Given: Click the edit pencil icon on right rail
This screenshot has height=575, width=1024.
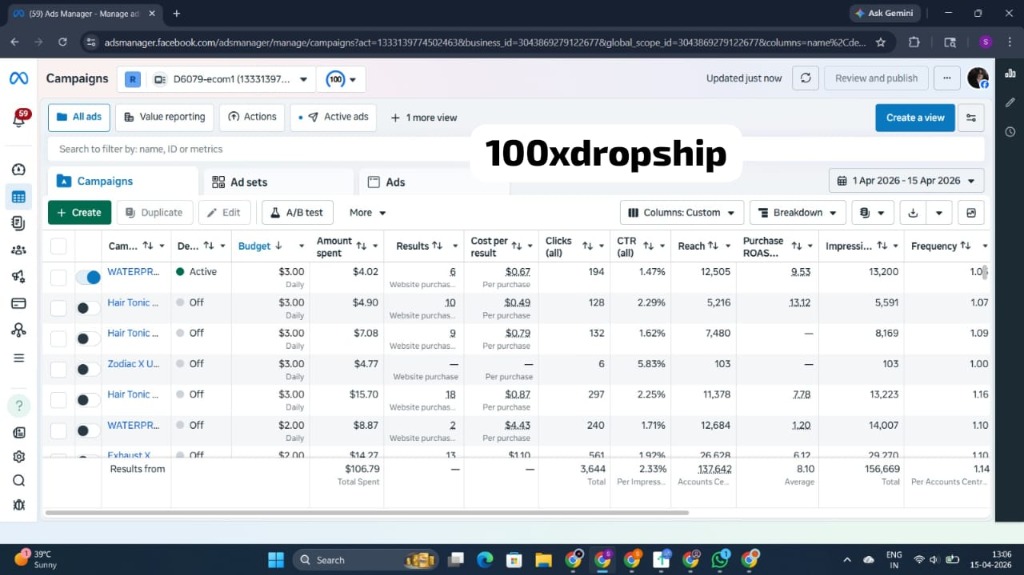Looking at the screenshot, I should point(1010,103).
